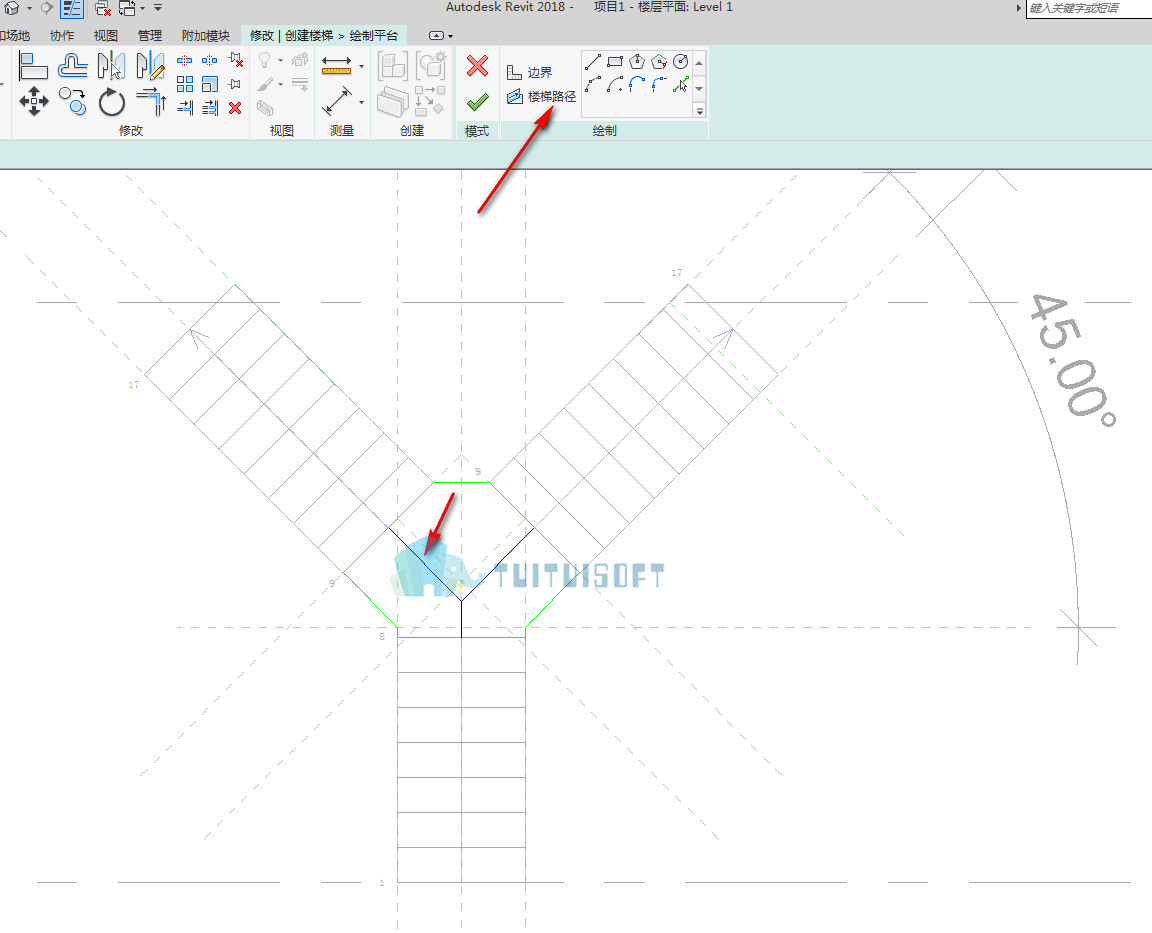
Task: Choose the Line draw tool
Action: pyautogui.click(x=593, y=62)
